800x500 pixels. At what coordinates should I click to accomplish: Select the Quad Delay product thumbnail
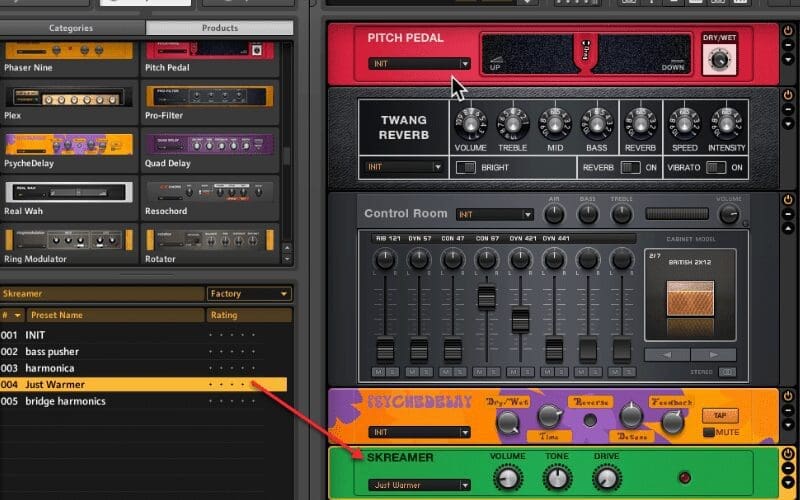coord(210,145)
